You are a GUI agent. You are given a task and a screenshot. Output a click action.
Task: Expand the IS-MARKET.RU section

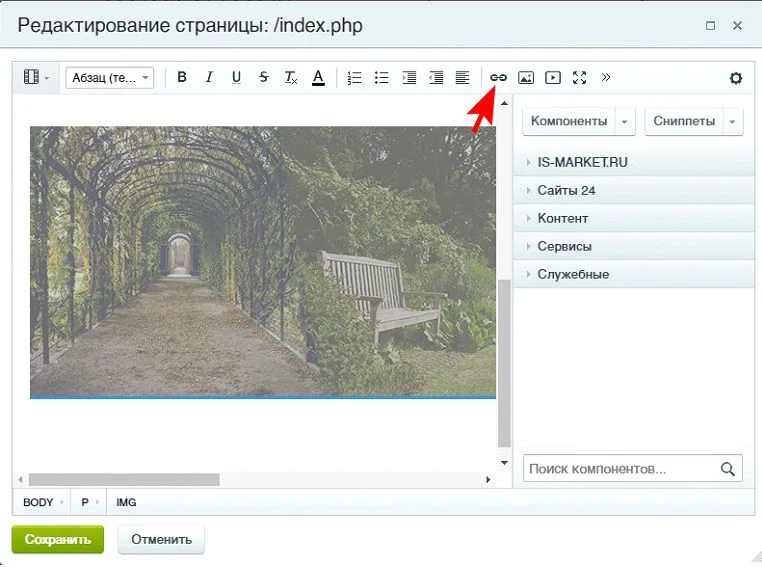pyautogui.click(x=633, y=162)
